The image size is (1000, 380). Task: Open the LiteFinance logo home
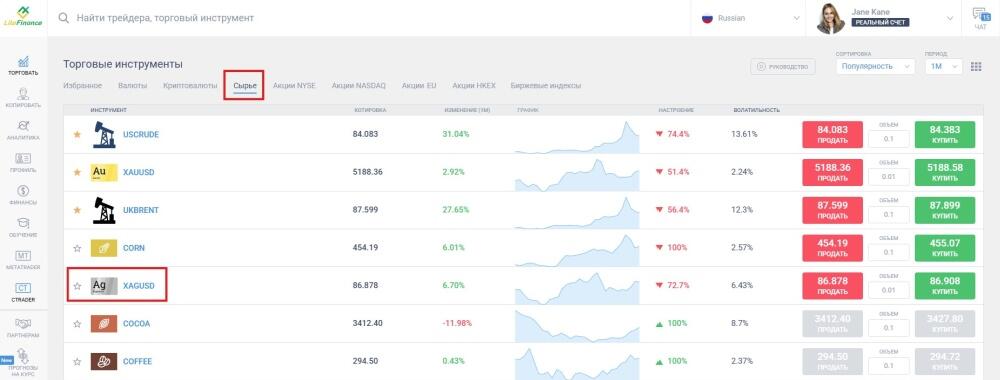tap(23, 17)
